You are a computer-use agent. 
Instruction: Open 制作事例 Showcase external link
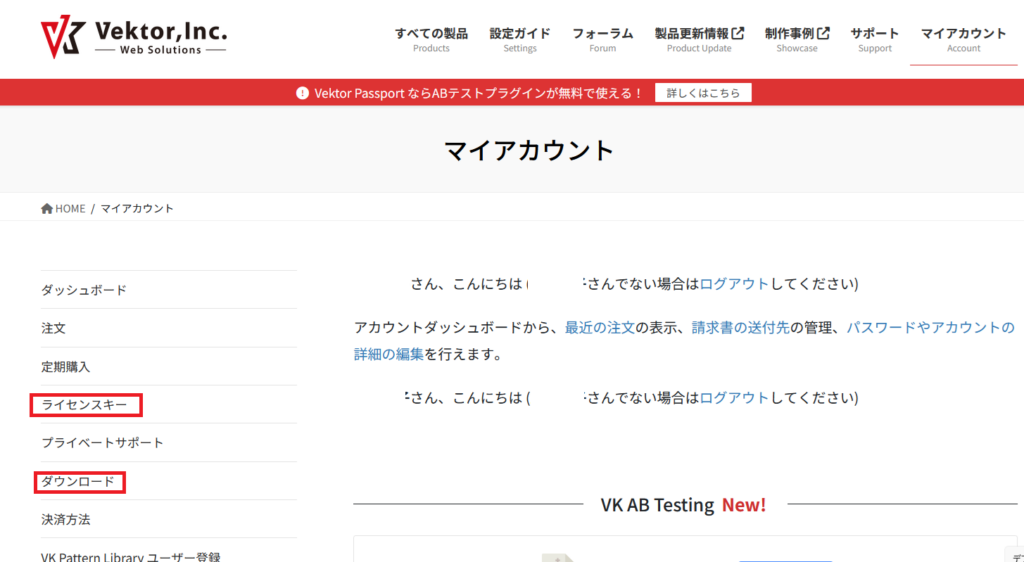click(x=797, y=39)
